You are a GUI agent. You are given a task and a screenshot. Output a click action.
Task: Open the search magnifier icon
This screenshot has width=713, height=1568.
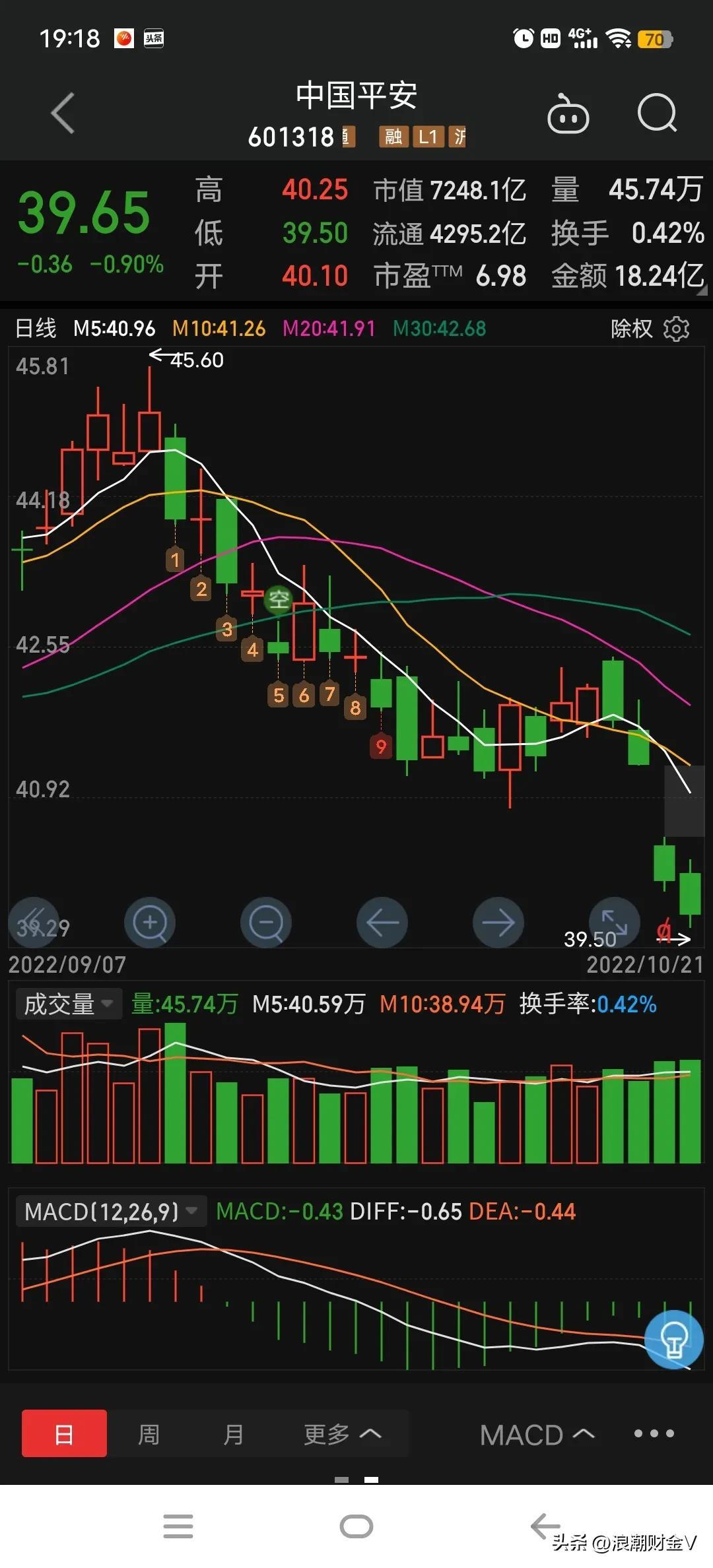(x=657, y=113)
